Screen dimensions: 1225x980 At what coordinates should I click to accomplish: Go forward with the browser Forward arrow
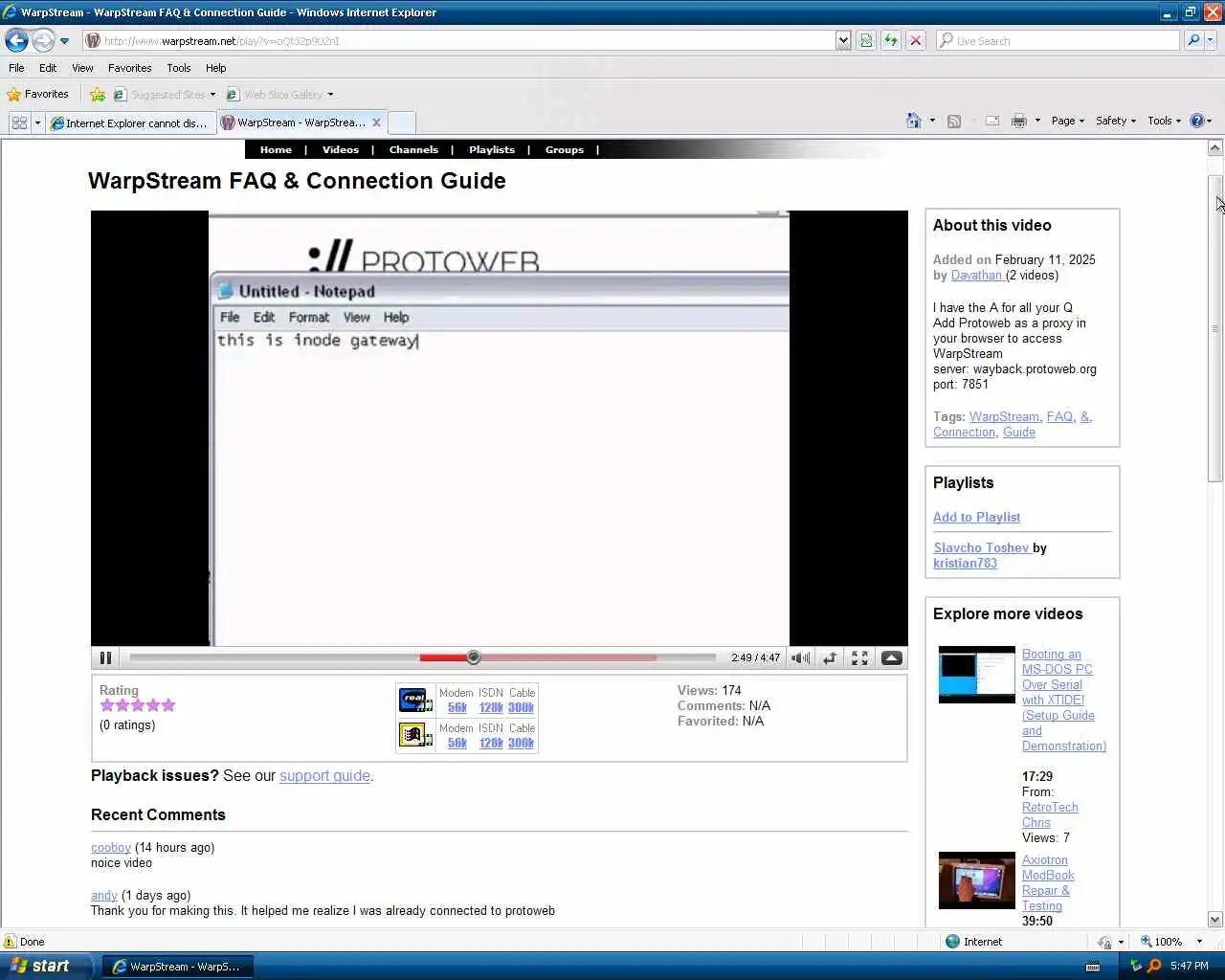(43, 40)
